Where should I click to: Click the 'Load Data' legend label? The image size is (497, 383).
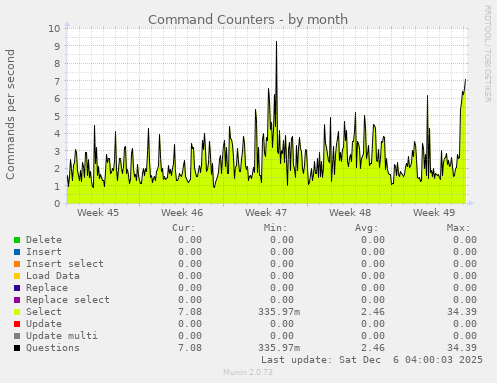(53, 276)
